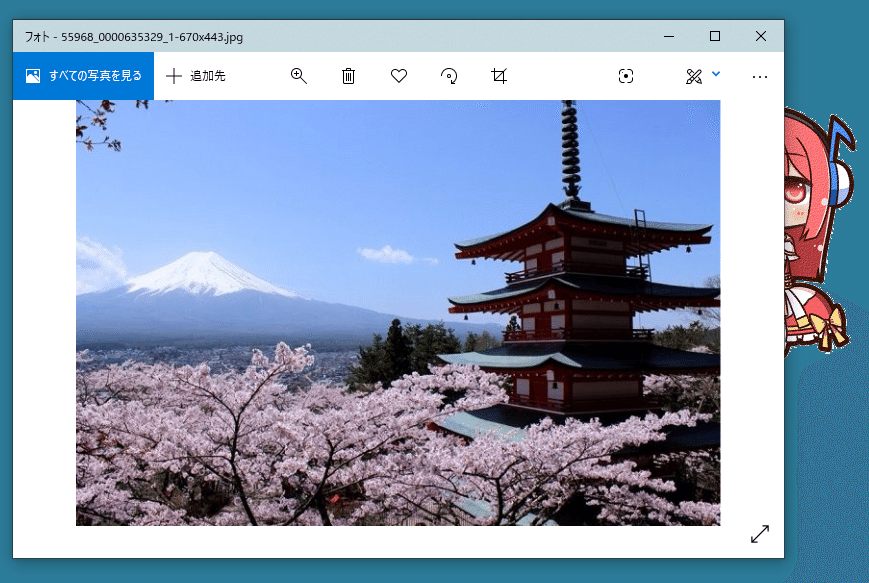Screen dimensions: 869x583
Task: Delete the photo with the trash icon
Action: (348, 76)
